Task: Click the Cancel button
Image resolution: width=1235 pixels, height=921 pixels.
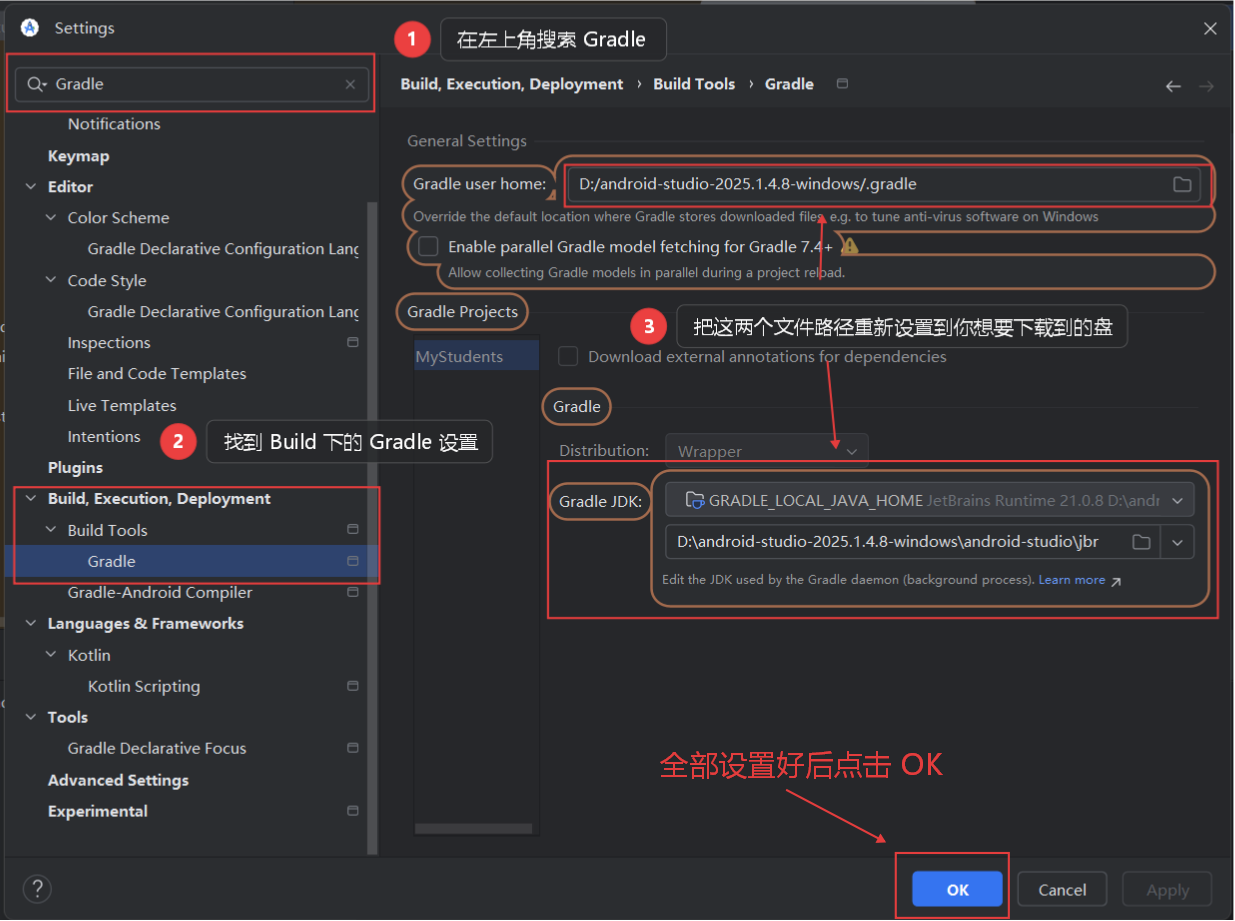Action: pos(1062,889)
